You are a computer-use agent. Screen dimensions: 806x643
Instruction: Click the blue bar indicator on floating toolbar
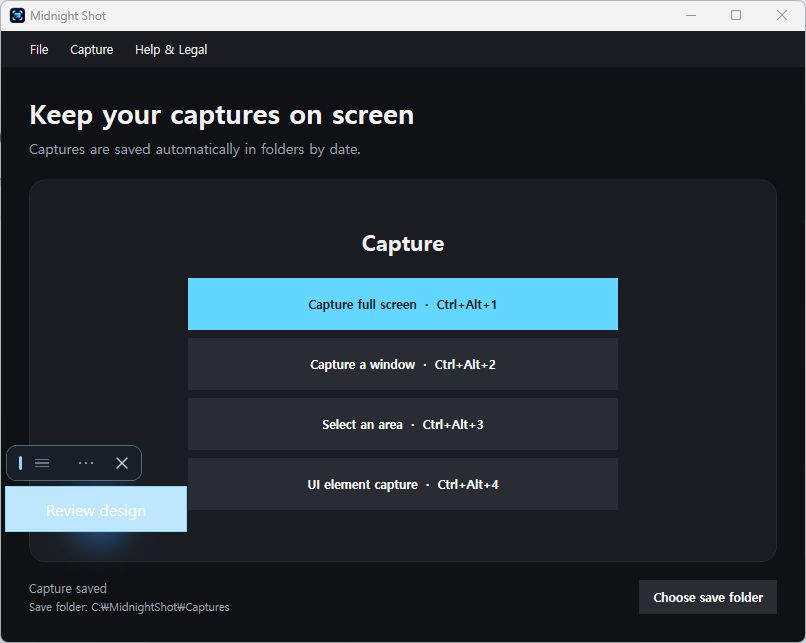21,463
